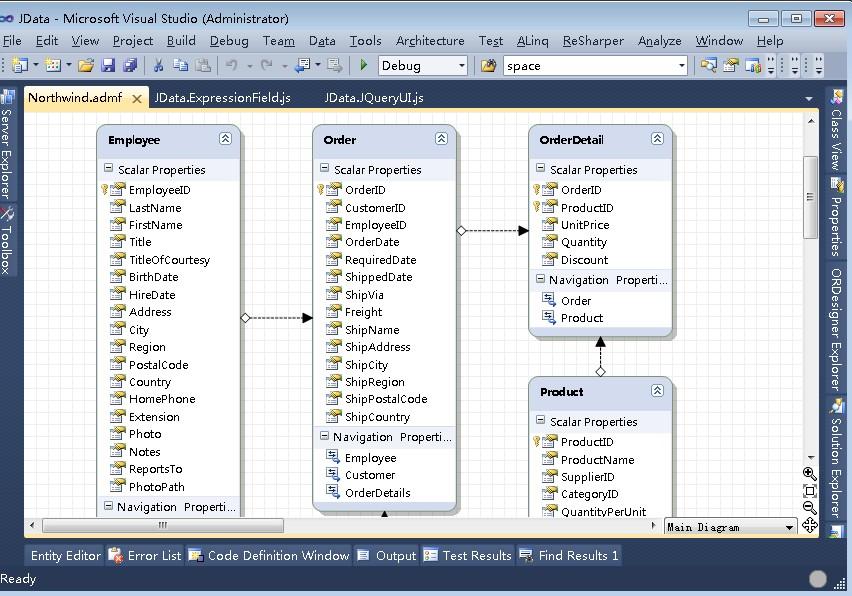
Task: Collapse the Order entity box
Action: (x=441, y=139)
